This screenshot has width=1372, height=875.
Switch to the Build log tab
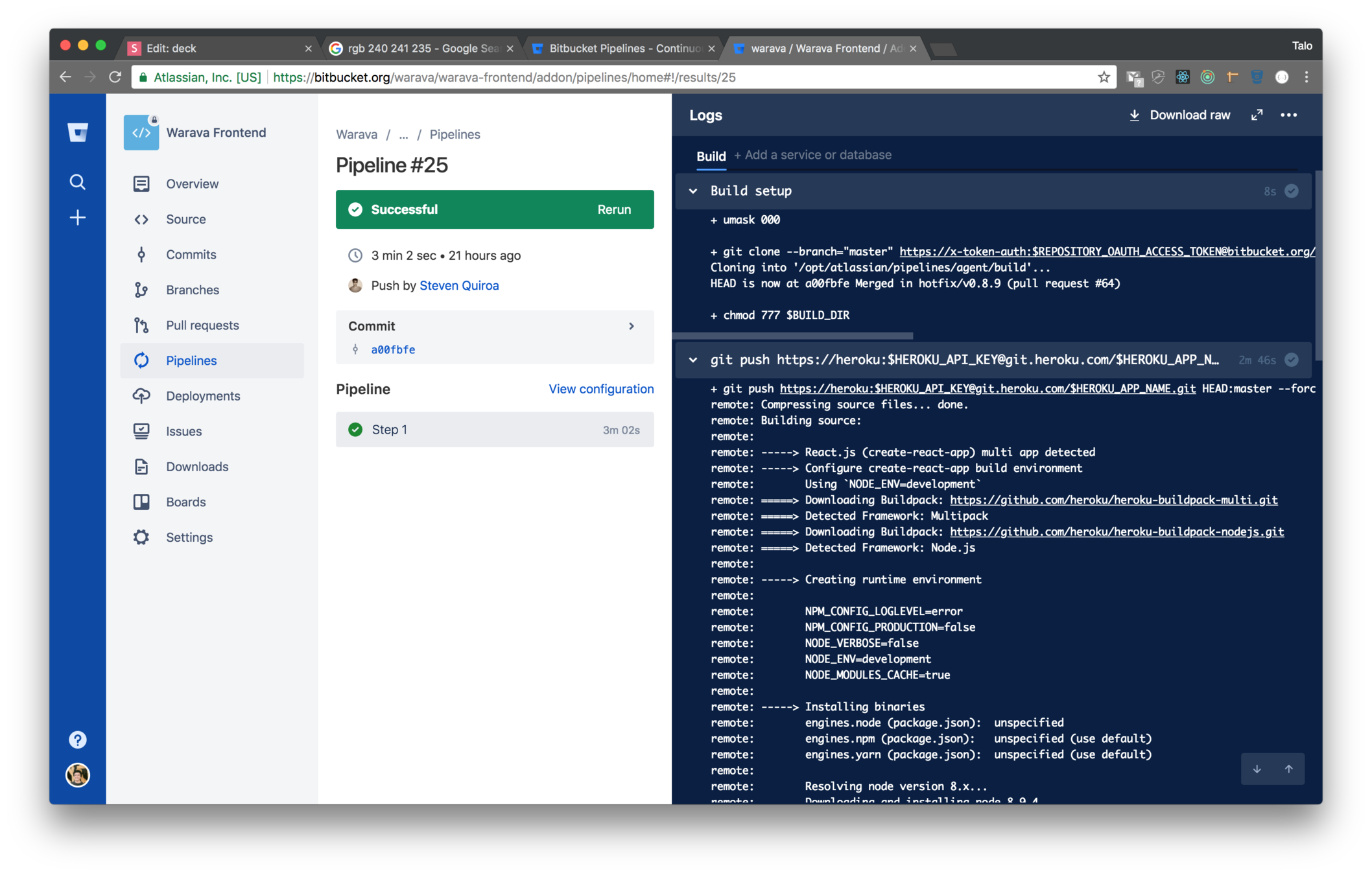point(711,156)
